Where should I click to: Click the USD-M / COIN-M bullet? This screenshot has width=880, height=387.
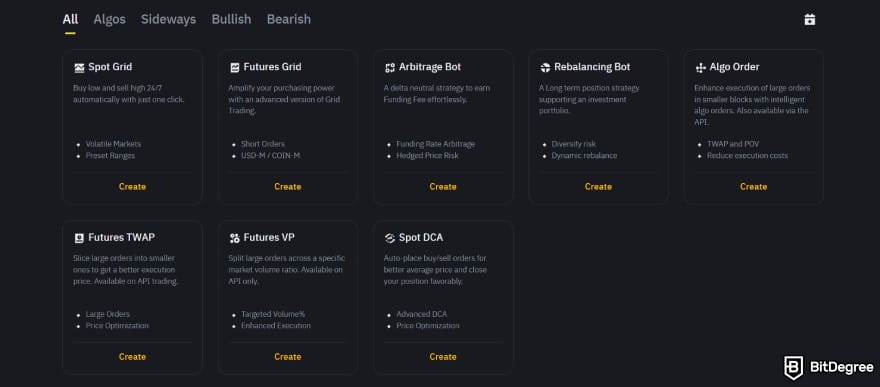[x=271, y=155]
